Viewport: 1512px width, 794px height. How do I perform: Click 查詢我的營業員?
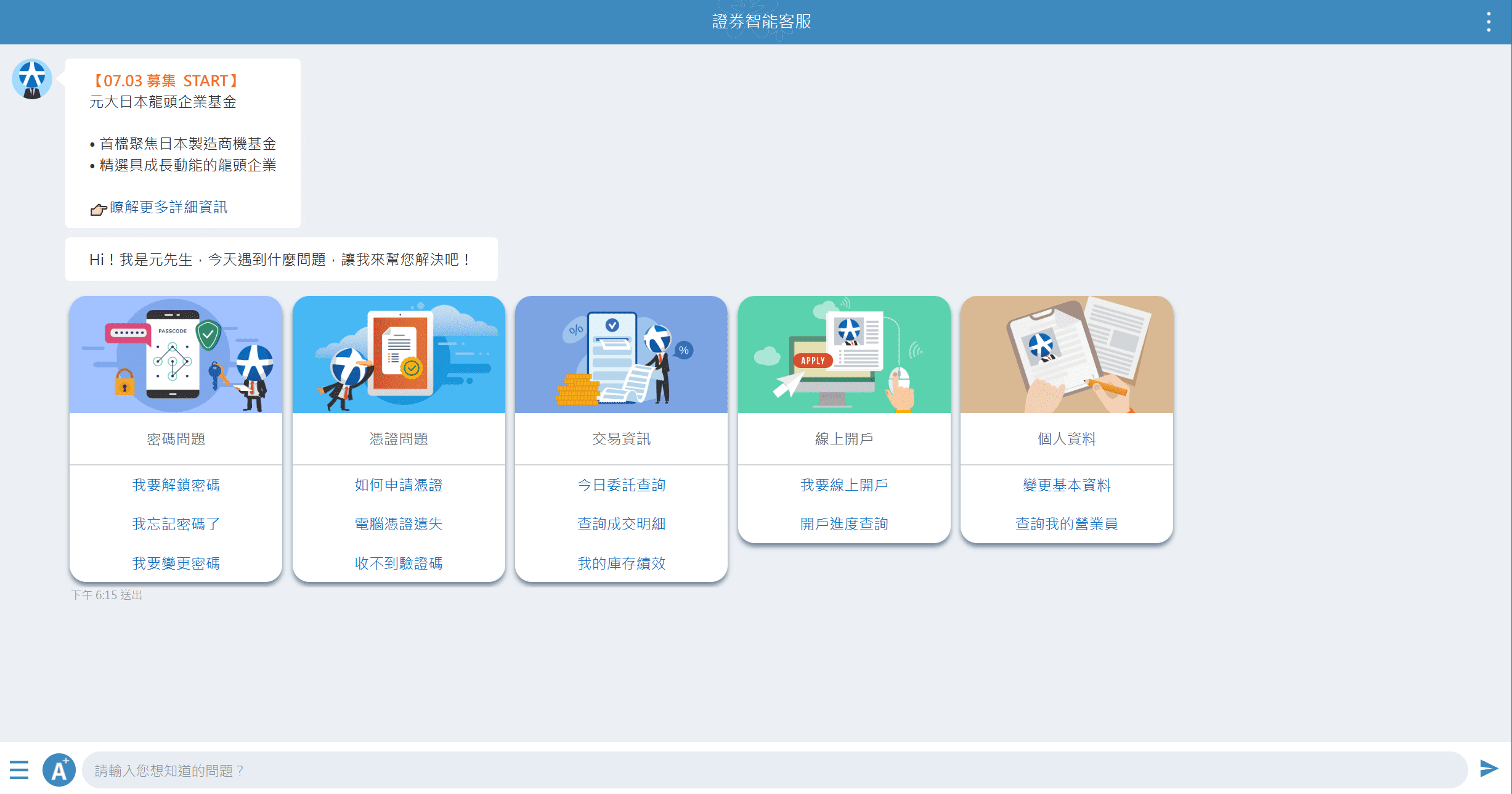click(1067, 524)
